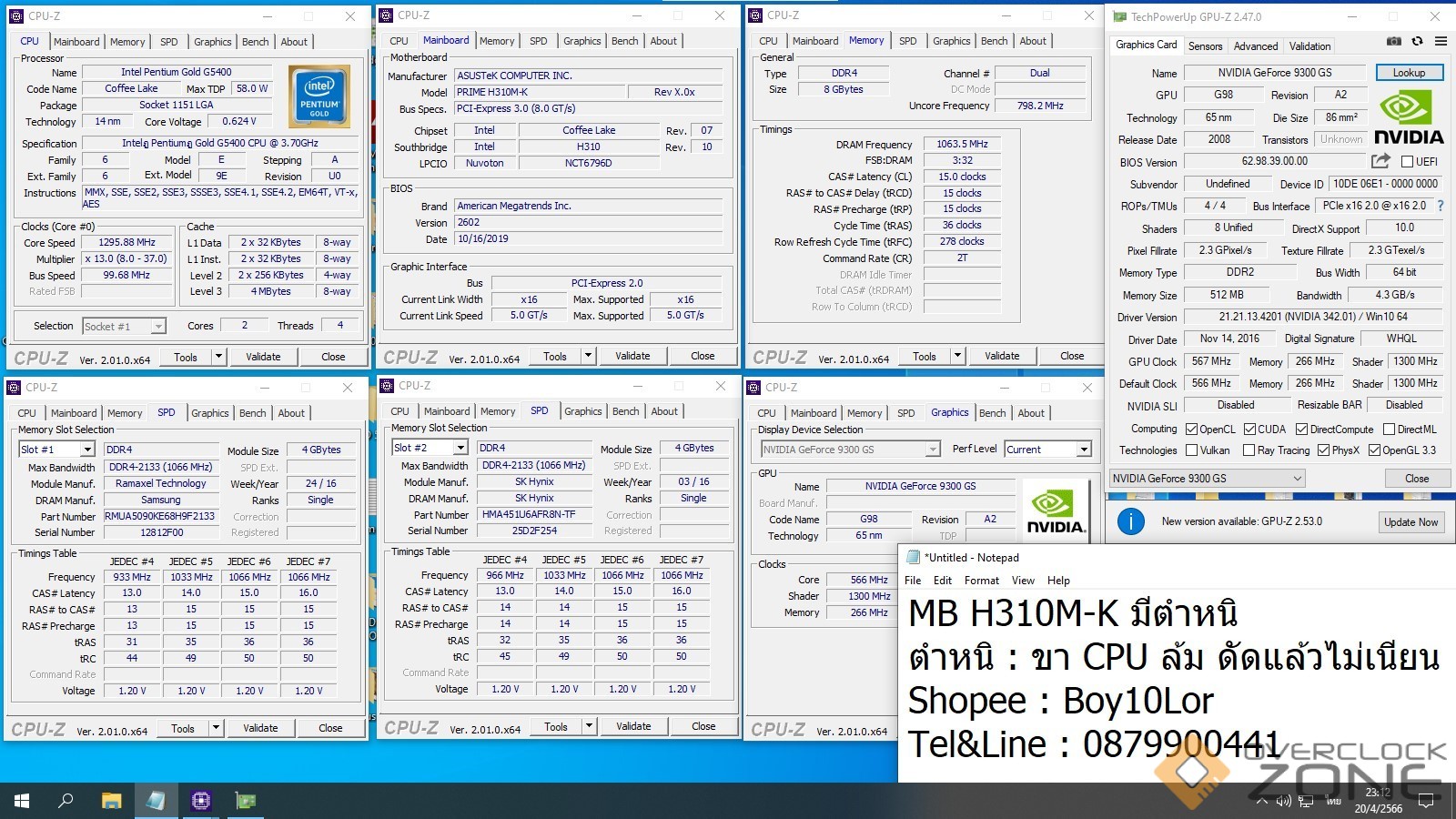Click the Update Now button
The image size is (1456, 819).
1410,522
